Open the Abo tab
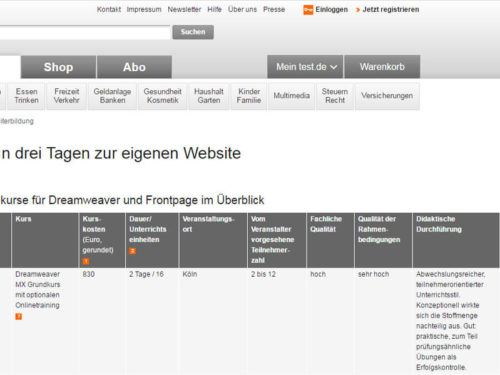 134,67
